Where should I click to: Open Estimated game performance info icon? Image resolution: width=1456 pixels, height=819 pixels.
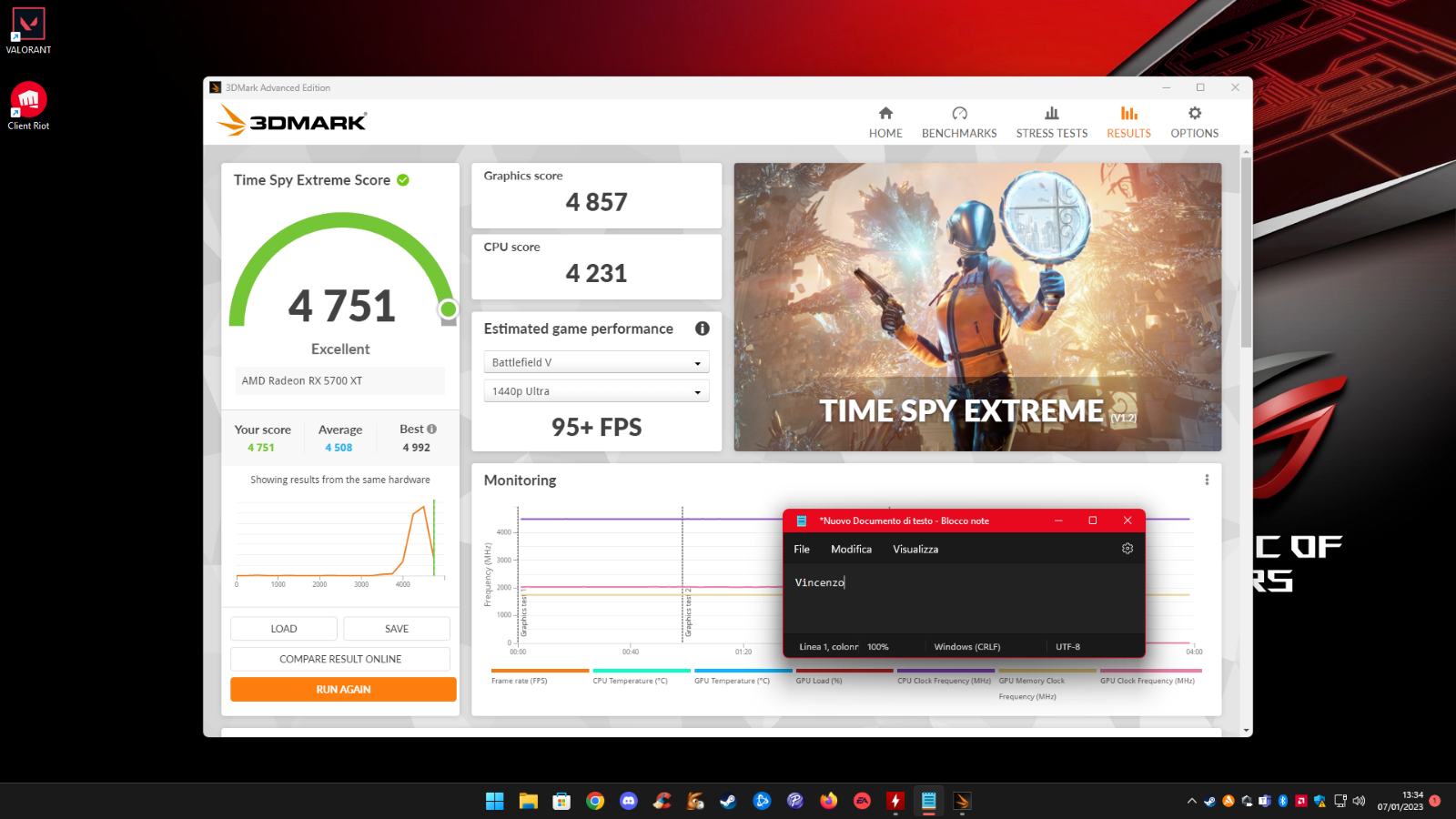703,329
